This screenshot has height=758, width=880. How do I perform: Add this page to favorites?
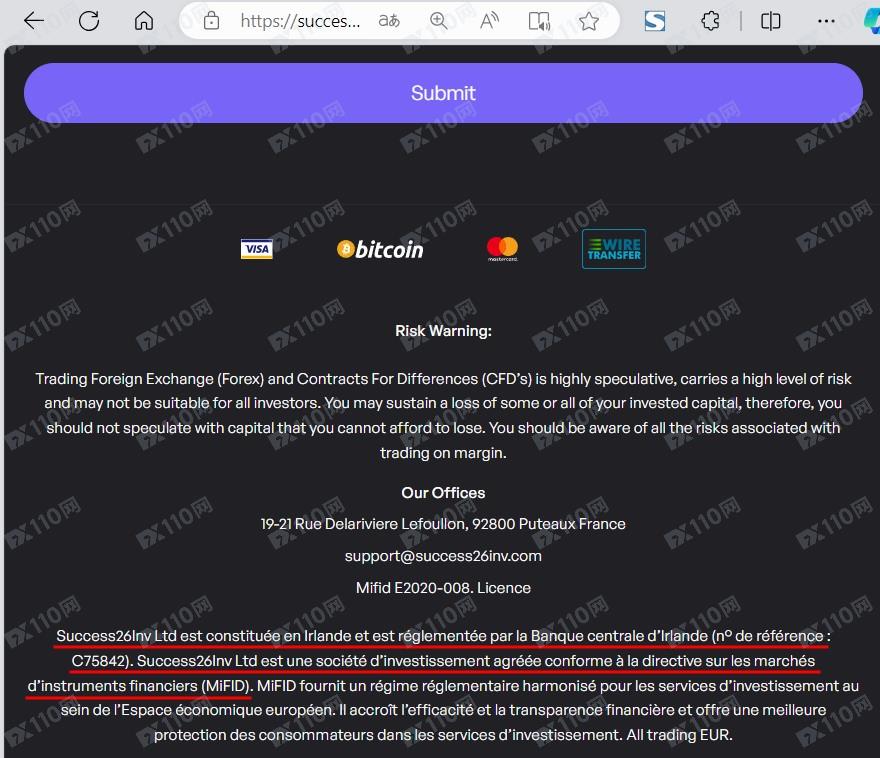click(589, 21)
